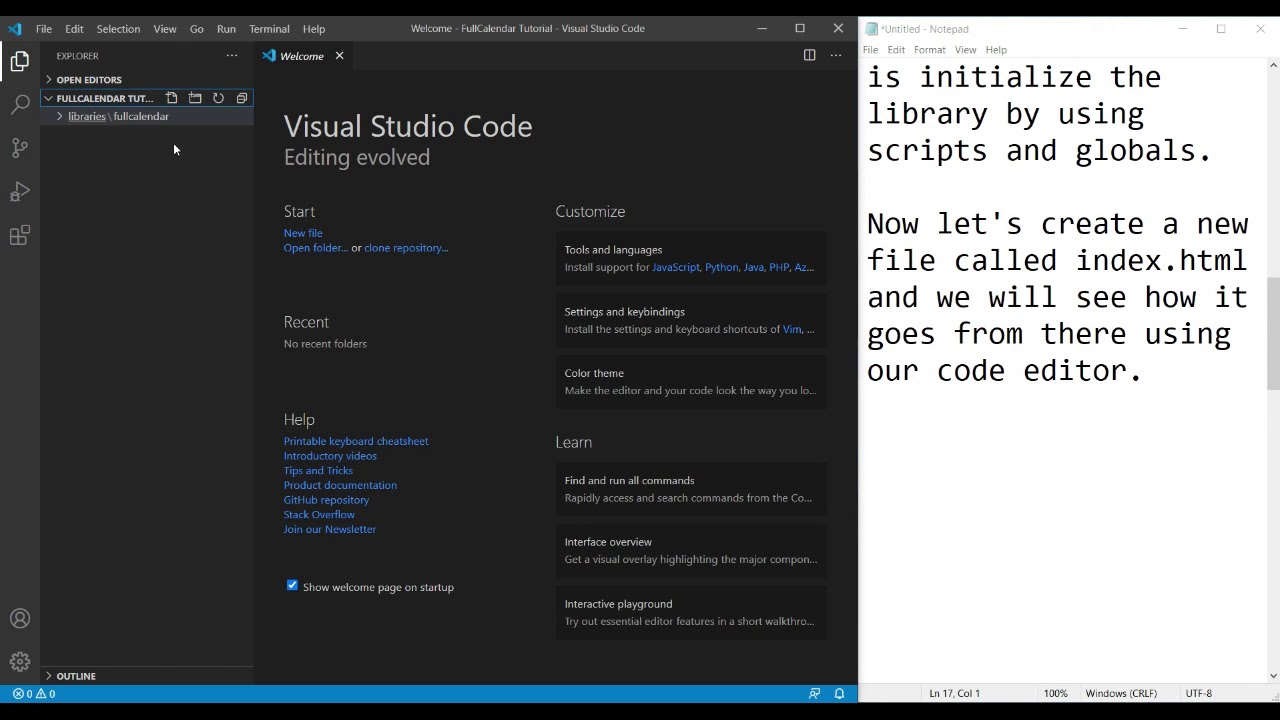Open the Search view in activity bar
1280x720 pixels.
coord(20,104)
